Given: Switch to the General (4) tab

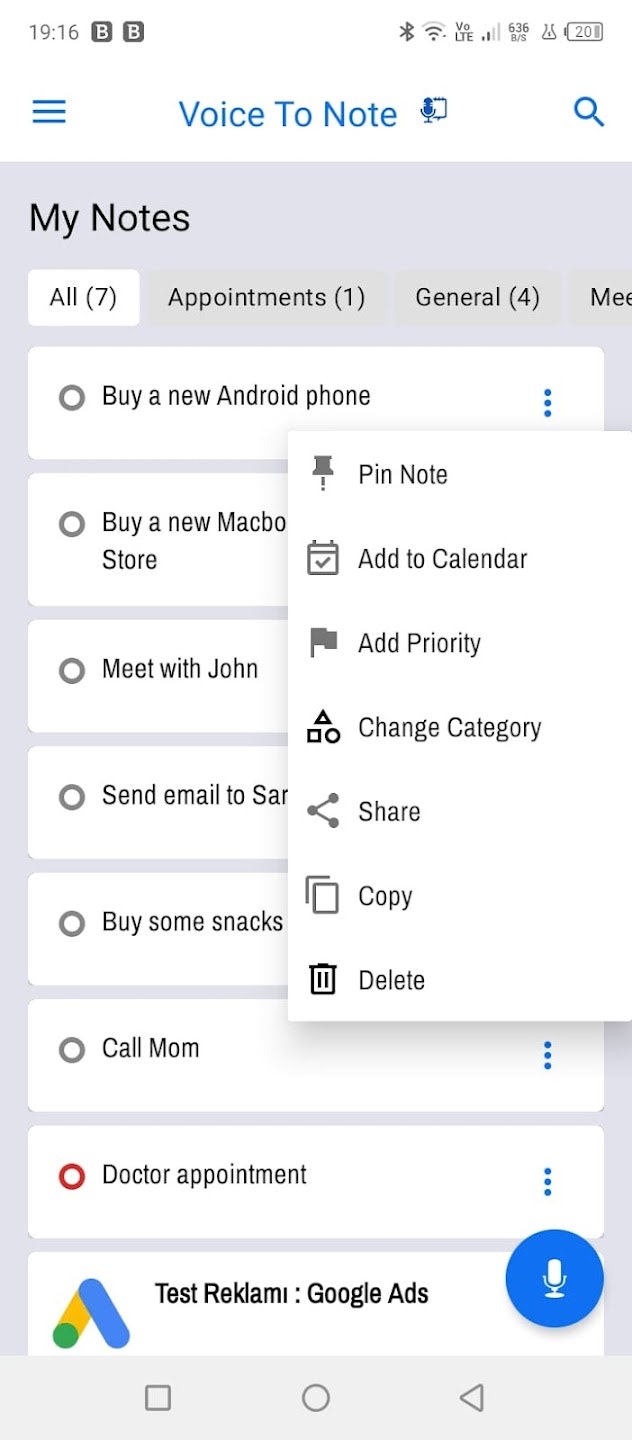Looking at the screenshot, I should pyautogui.click(x=477, y=297).
